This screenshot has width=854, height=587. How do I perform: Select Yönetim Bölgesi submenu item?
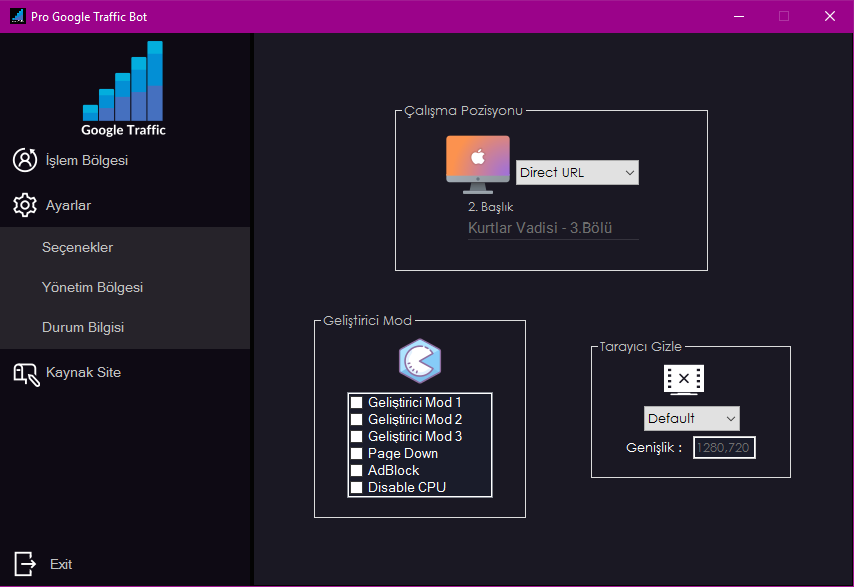pyautogui.click(x=93, y=287)
